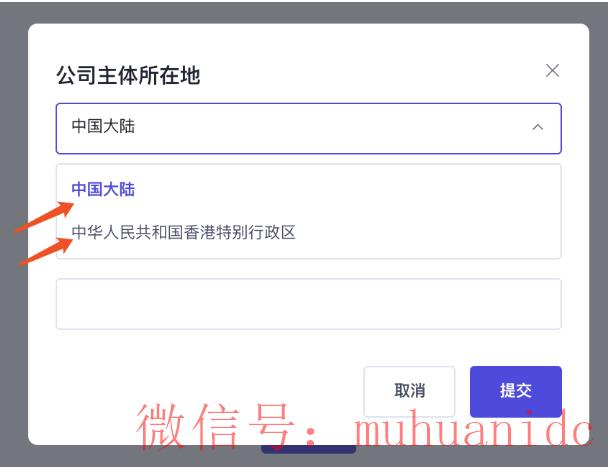The image size is (609, 467).
Task: Select 中国大陆 option in the list
Action: click(308, 190)
